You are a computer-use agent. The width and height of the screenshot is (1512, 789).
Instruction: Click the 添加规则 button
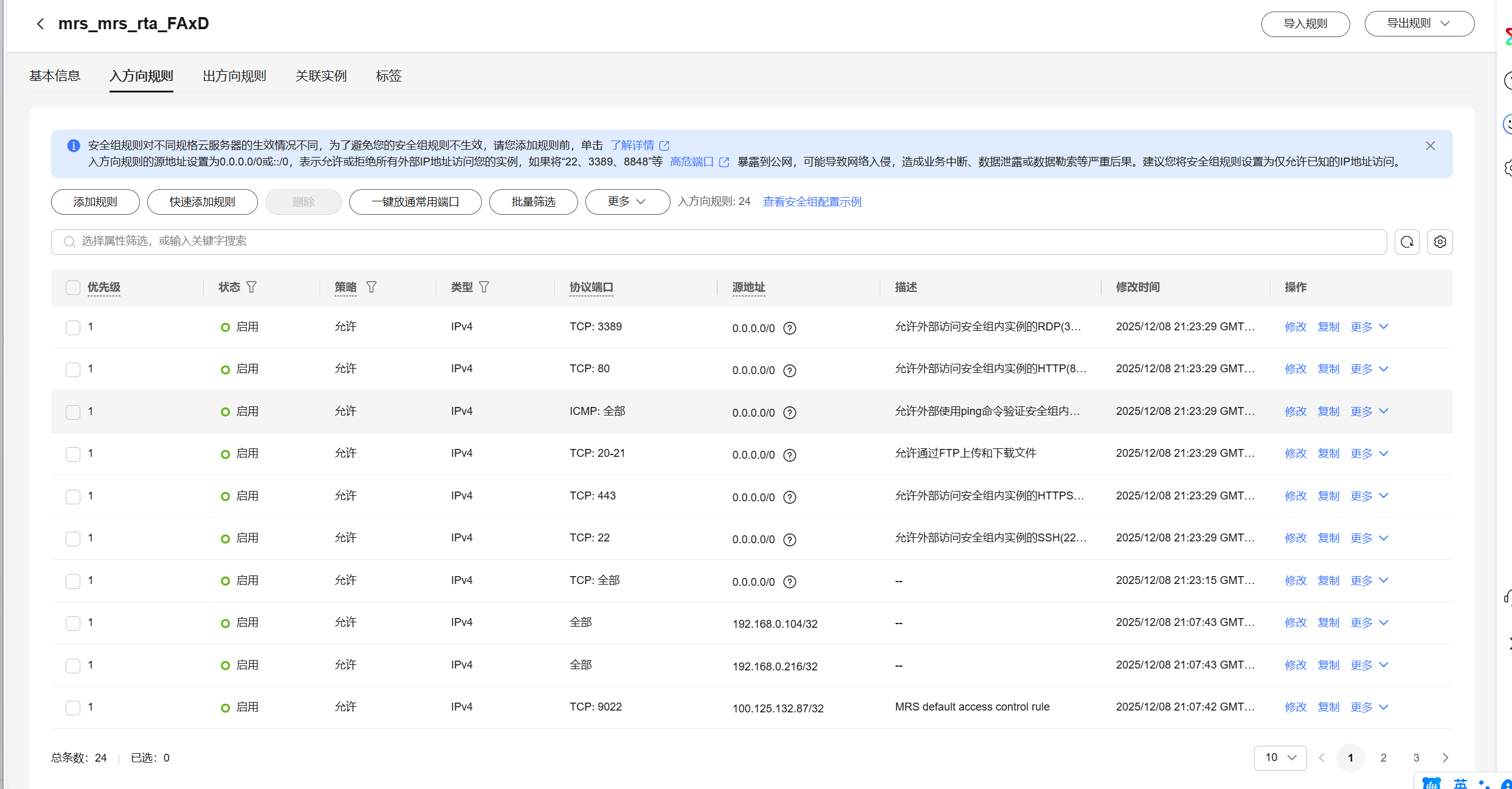[x=95, y=201]
